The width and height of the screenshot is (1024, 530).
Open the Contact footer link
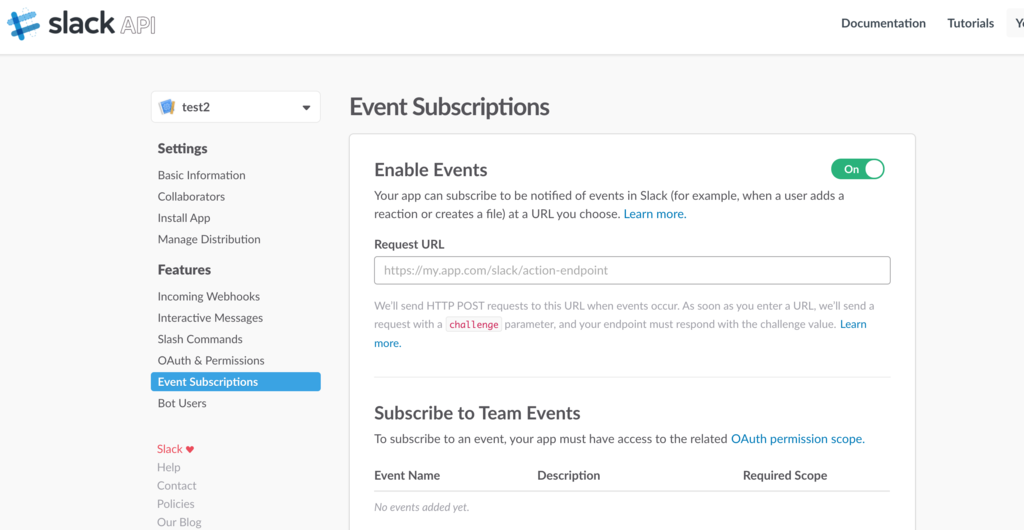click(x=176, y=486)
